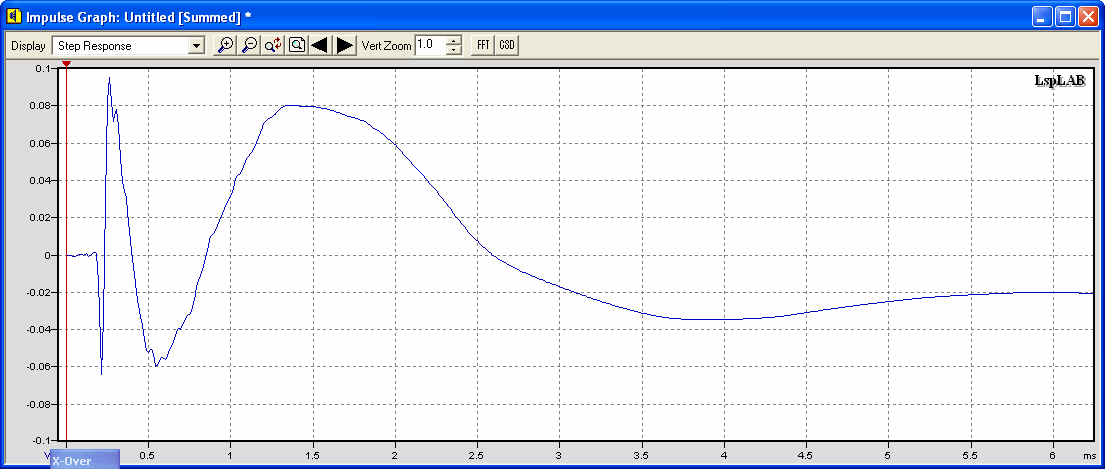
Task: Reset zoom with the magnifier arrows icon
Action: tap(273, 46)
